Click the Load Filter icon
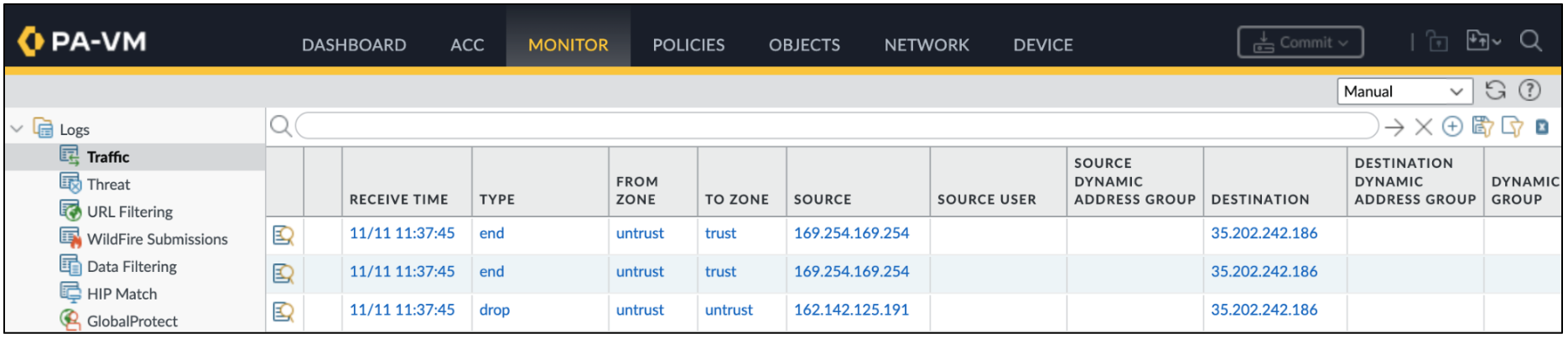The height and width of the screenshot is (339, 1568). point(1512,127)
